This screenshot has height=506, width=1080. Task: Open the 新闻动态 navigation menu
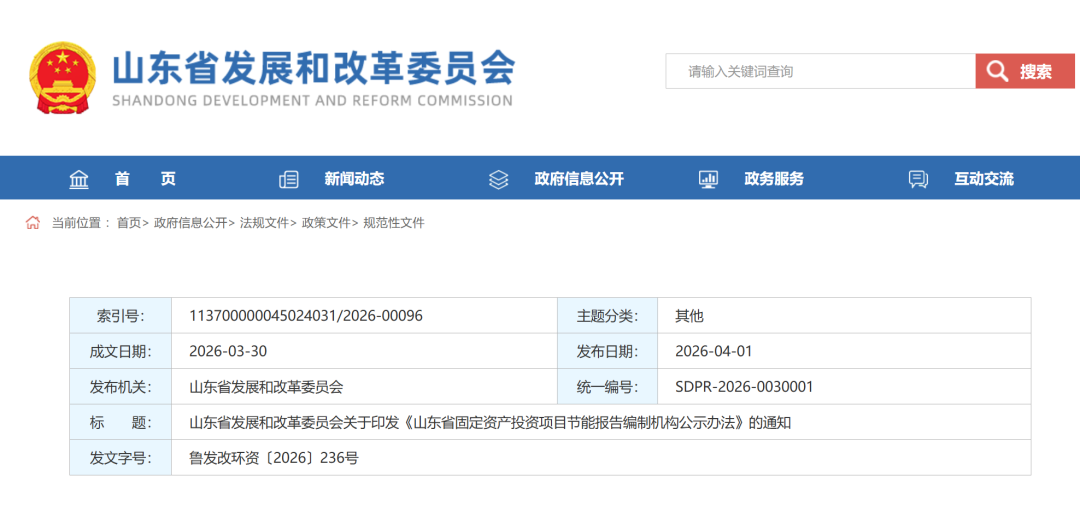coord(354,179)
